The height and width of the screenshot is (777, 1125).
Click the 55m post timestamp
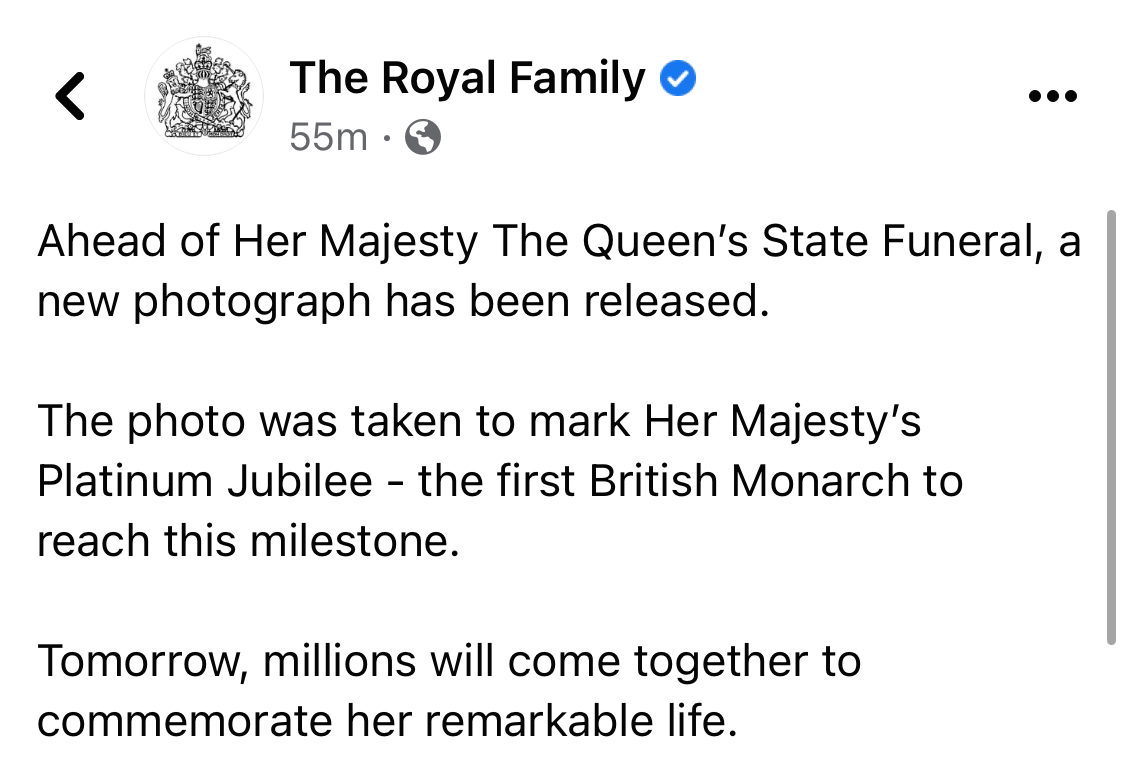(x=329, y=137)
